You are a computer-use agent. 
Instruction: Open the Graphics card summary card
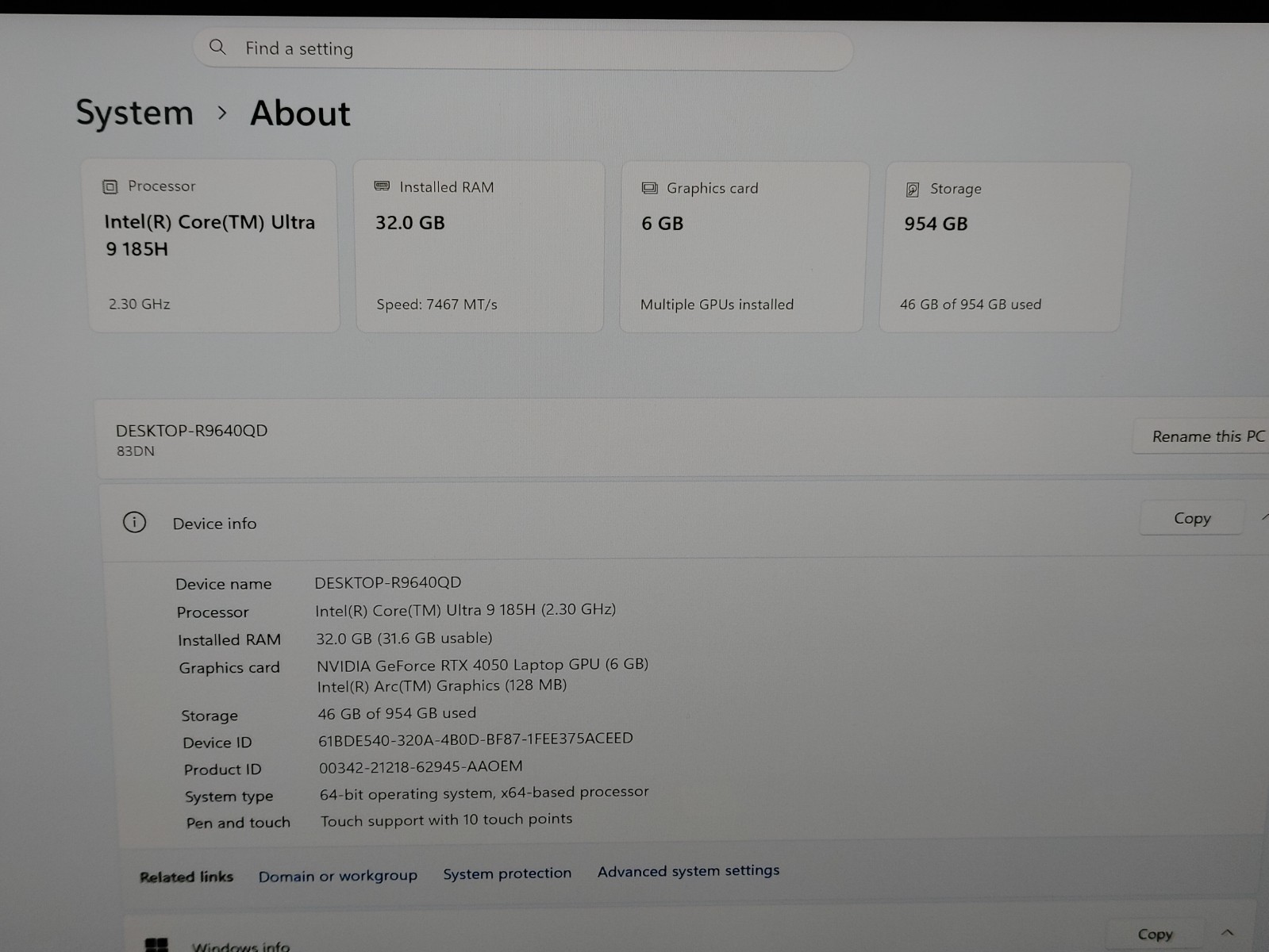click(x=743, y=248)
